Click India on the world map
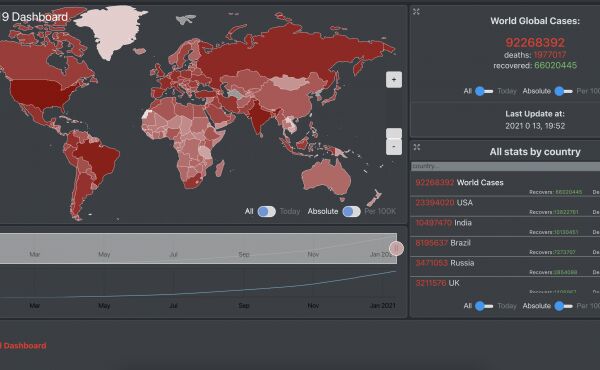Viewport: 600px width, 370px height. (260, 116)
